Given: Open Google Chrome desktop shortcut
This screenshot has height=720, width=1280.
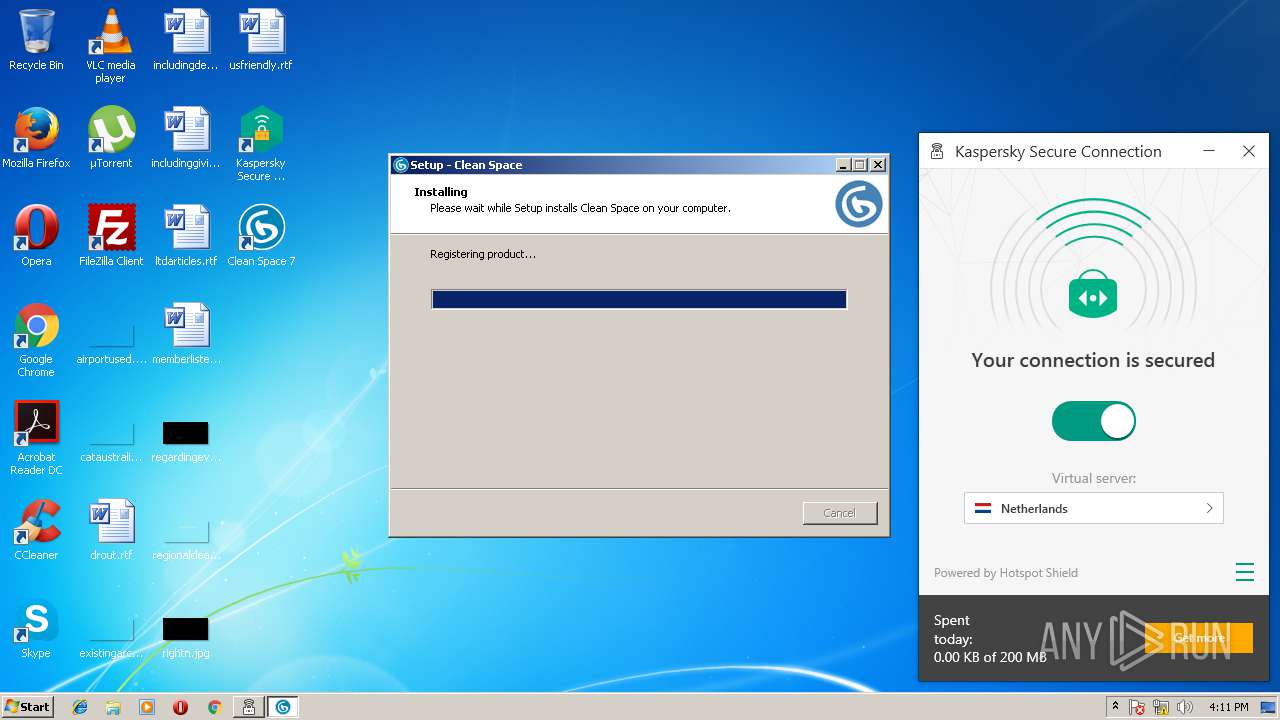Looking at the screenshot, I should tap(36, 340).
